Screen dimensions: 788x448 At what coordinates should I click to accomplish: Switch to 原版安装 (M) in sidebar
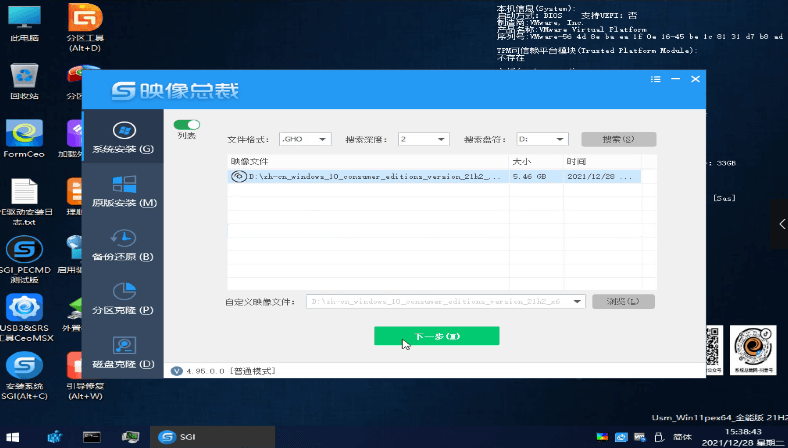coord(123,191)
